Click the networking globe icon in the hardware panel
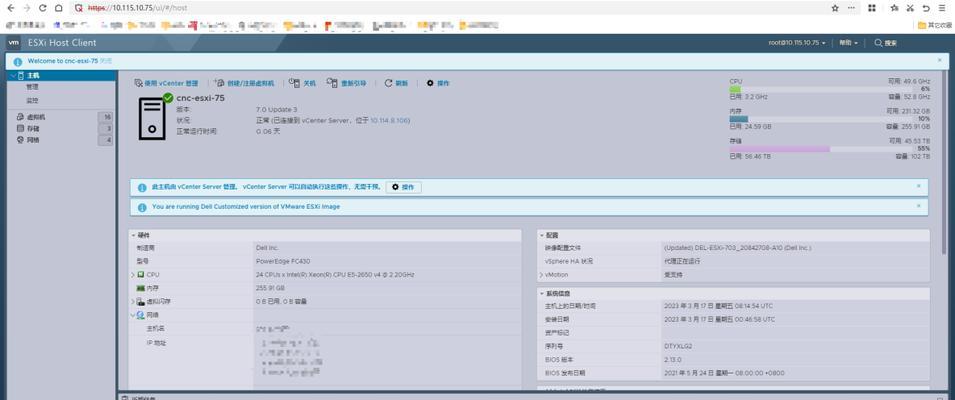The image size is (955, 400). 140,315
